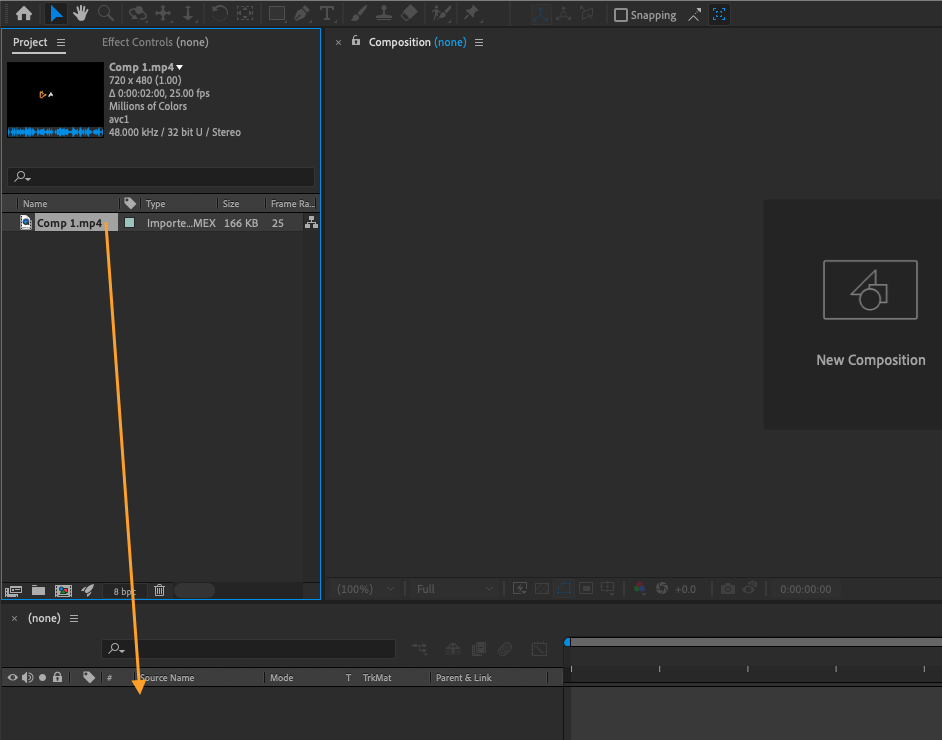
Task: Toggle the lock on the Composition panel
Action: [356, 41]
